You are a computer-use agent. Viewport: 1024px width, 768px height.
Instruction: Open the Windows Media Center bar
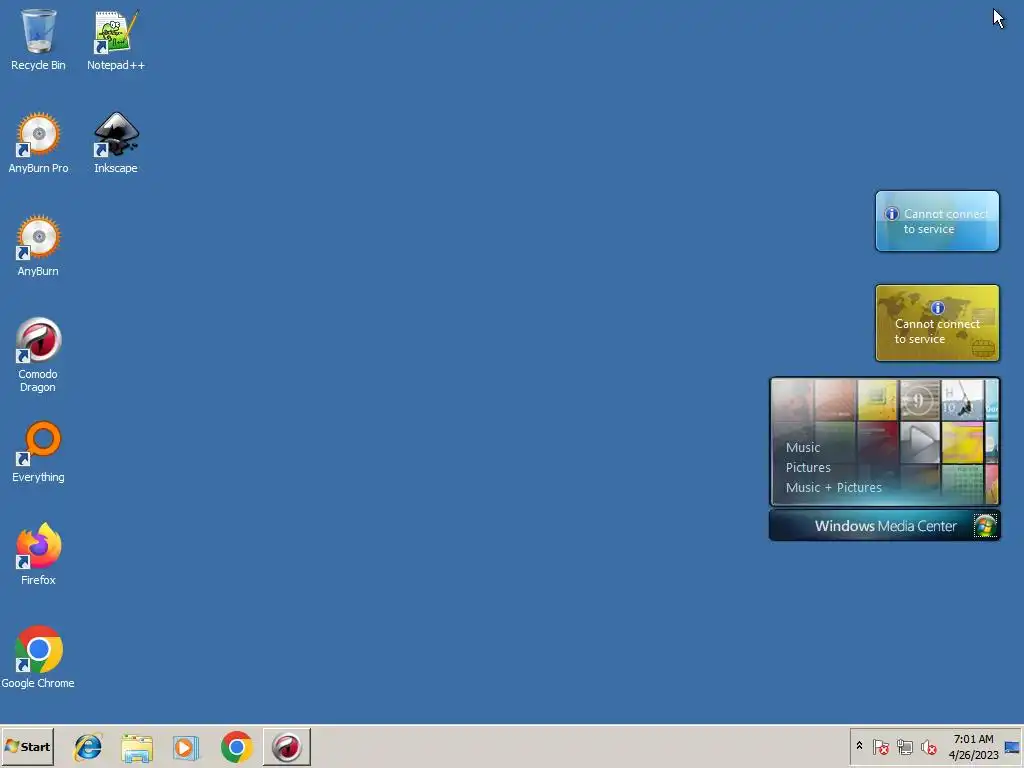[884, 526]
